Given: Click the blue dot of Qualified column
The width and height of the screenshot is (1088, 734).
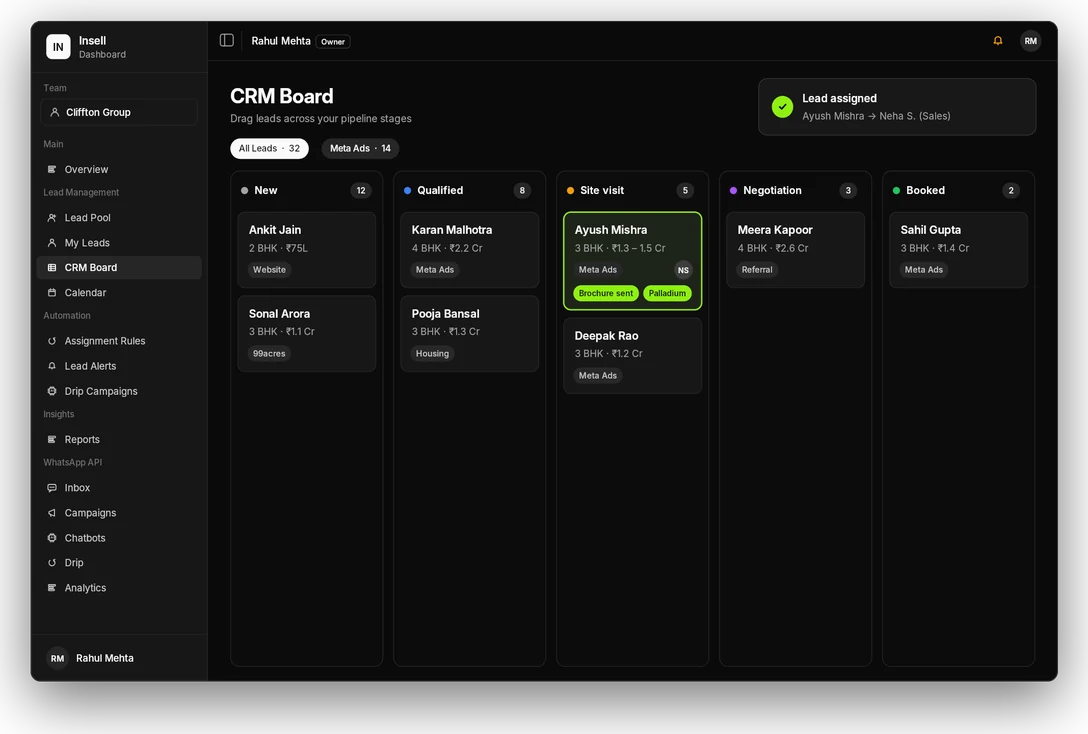Looking at the screenshot, I should [407, 191].
